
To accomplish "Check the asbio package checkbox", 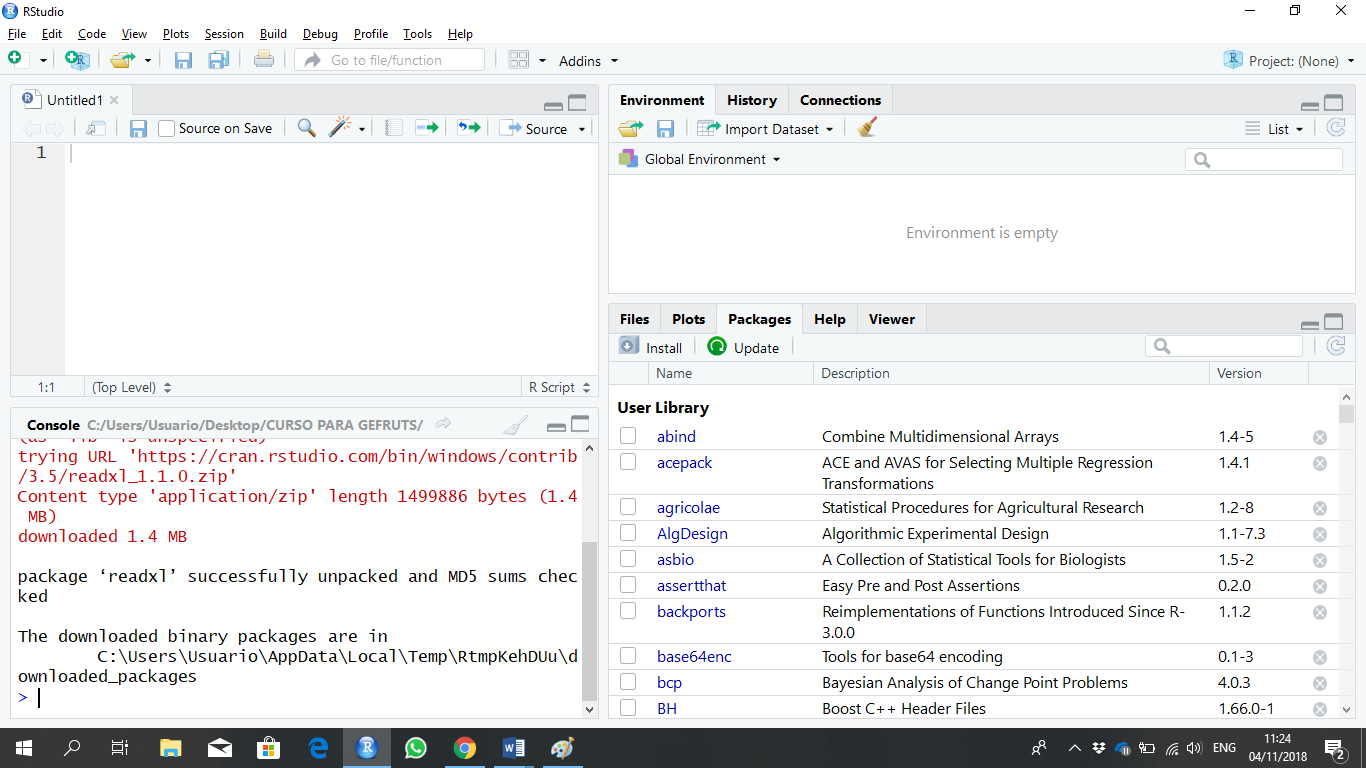I will coord(628,559).
